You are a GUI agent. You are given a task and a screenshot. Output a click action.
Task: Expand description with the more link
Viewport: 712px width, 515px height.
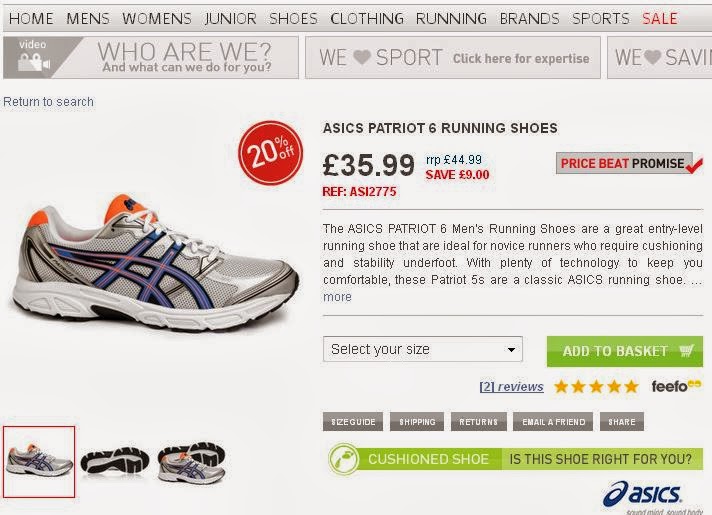(337, 297)
